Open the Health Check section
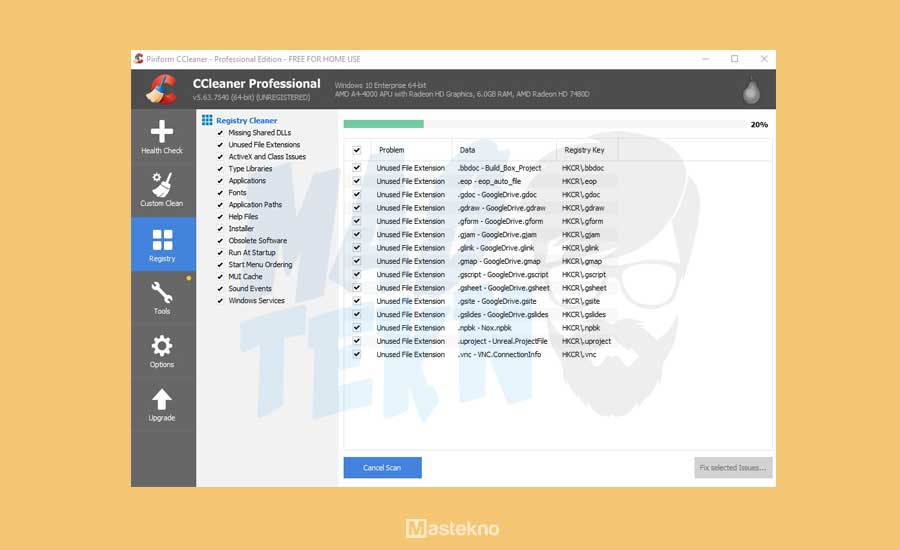Viewport: 900px width, 550px height. point(162,137)
